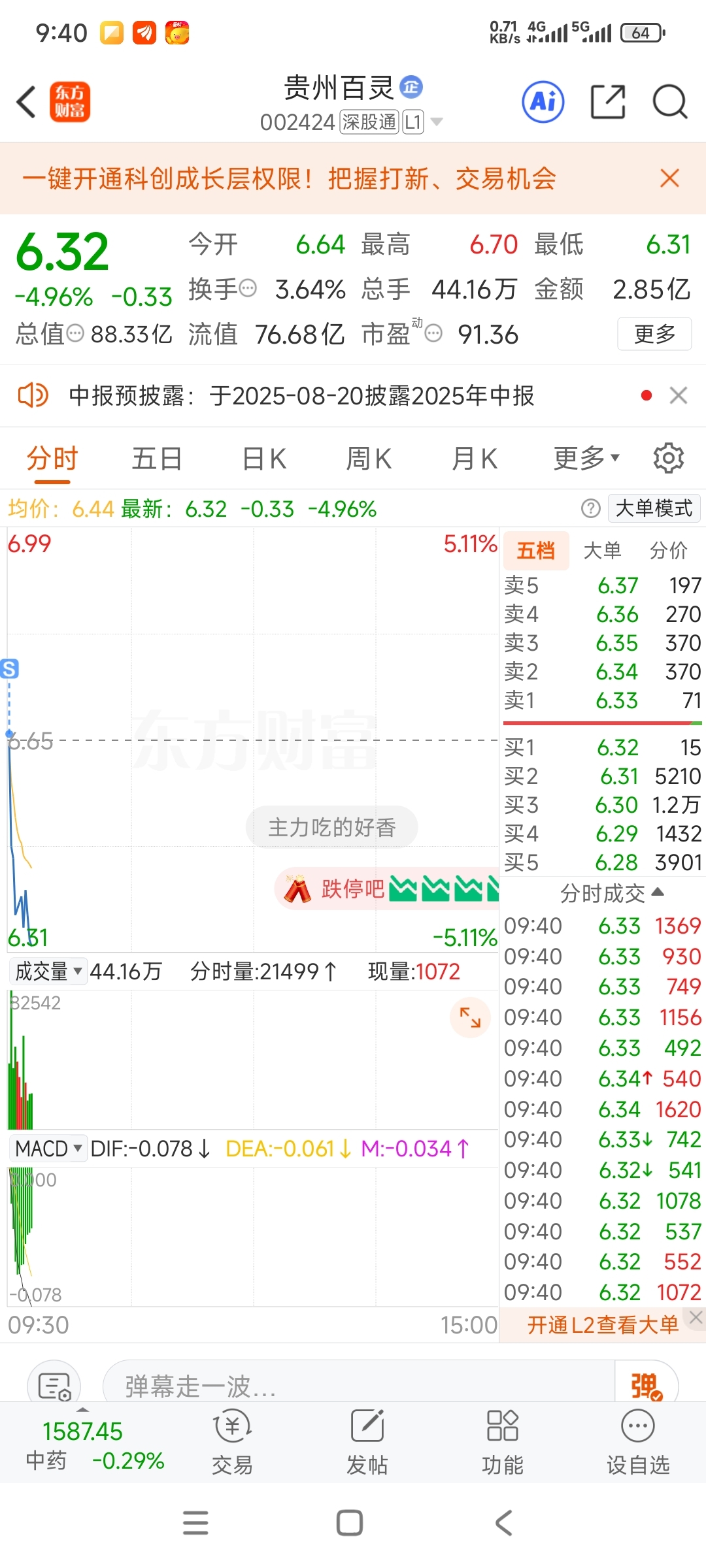Tap the buy-sell ratio bar
The height and width of the screenshot is (1568, 706).
602,723
